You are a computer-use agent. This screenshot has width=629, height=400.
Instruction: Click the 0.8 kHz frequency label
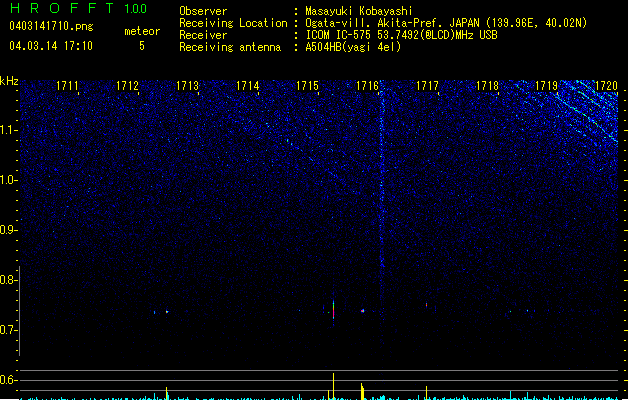(8, 280)
